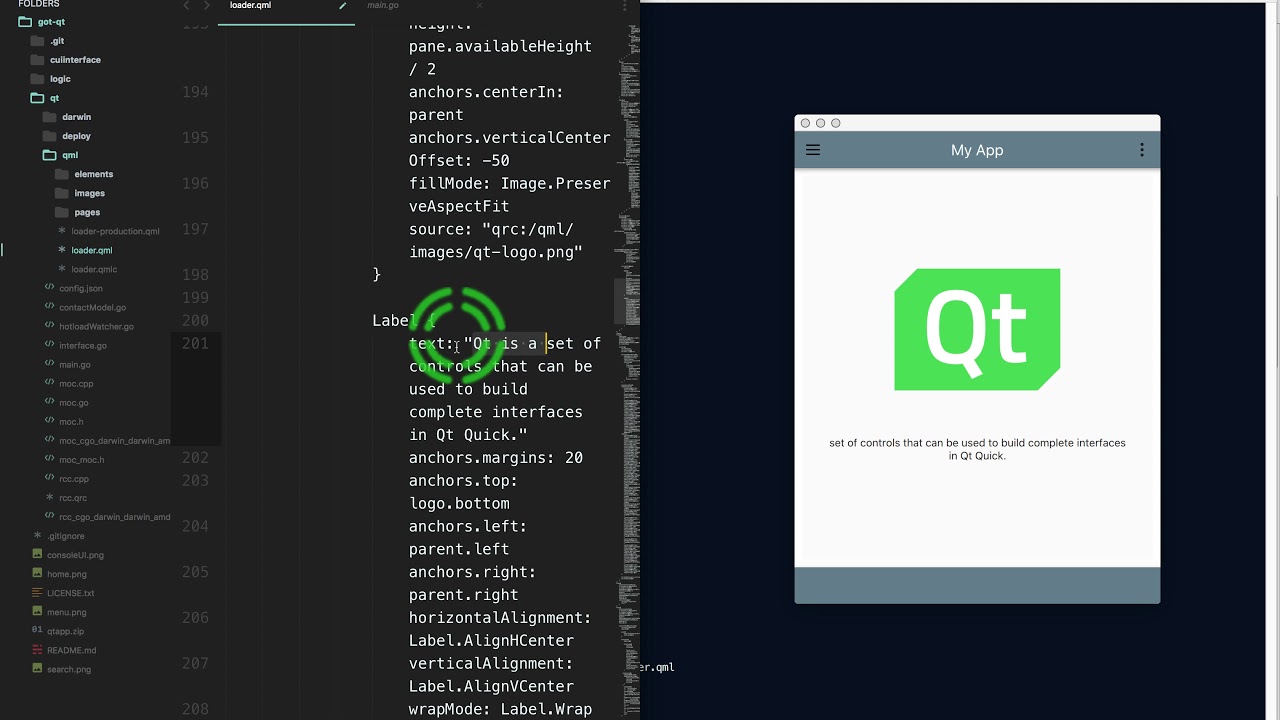Open the hamburger menu in My App
This screenshot has width=1280, height=720.
click(x=813, y=150)
